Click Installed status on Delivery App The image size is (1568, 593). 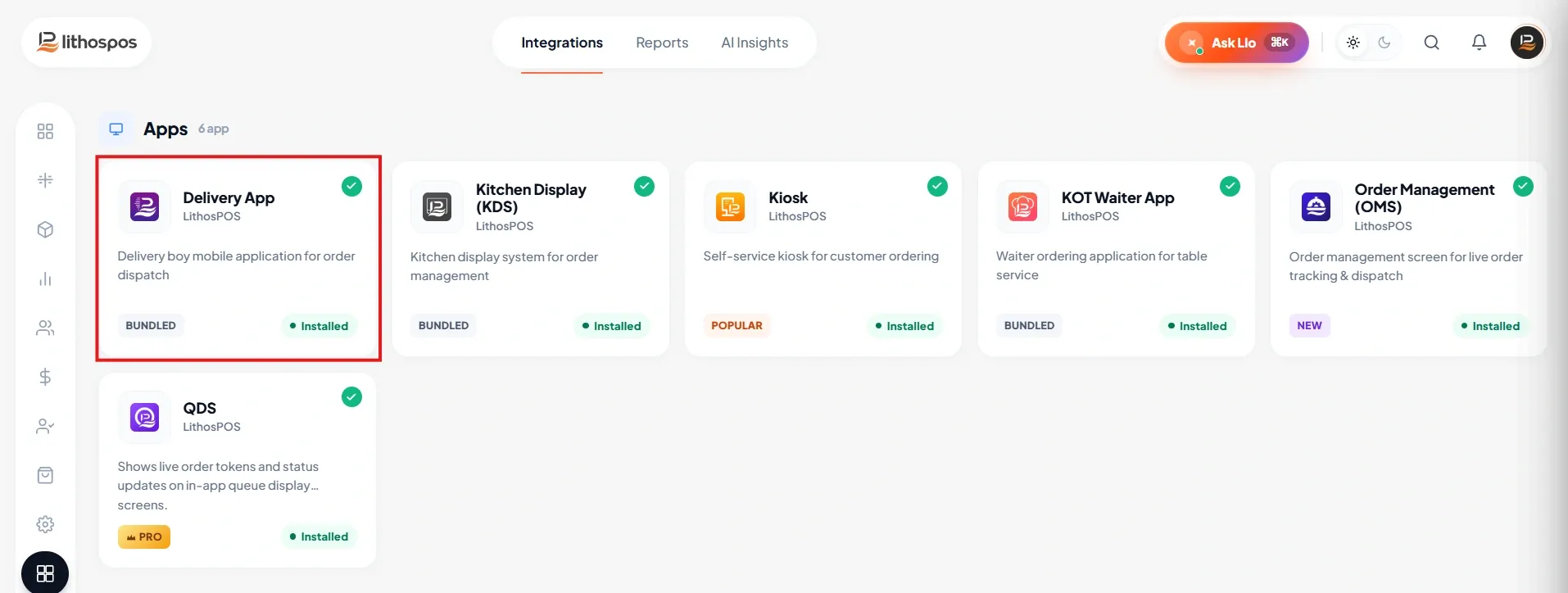[319, 326]
